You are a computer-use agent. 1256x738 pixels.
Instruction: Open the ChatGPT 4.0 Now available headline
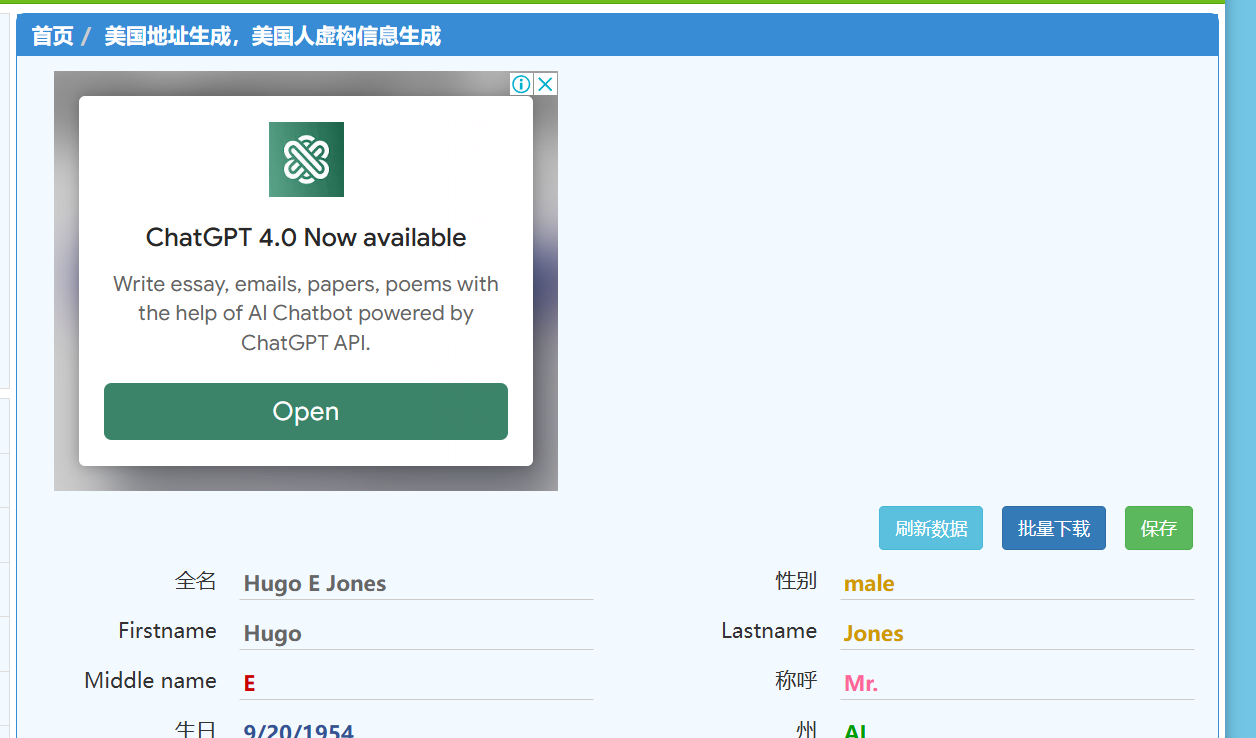coord(306,237)
